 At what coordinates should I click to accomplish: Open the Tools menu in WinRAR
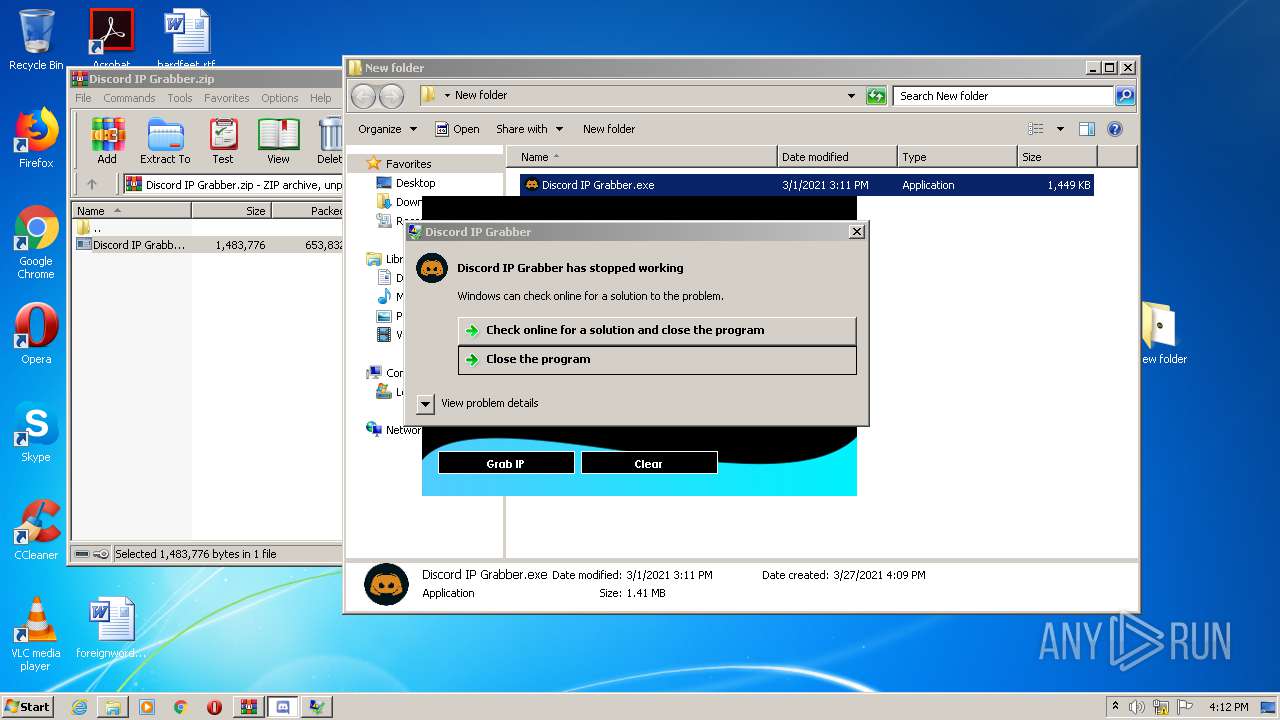tap(180, 98)
